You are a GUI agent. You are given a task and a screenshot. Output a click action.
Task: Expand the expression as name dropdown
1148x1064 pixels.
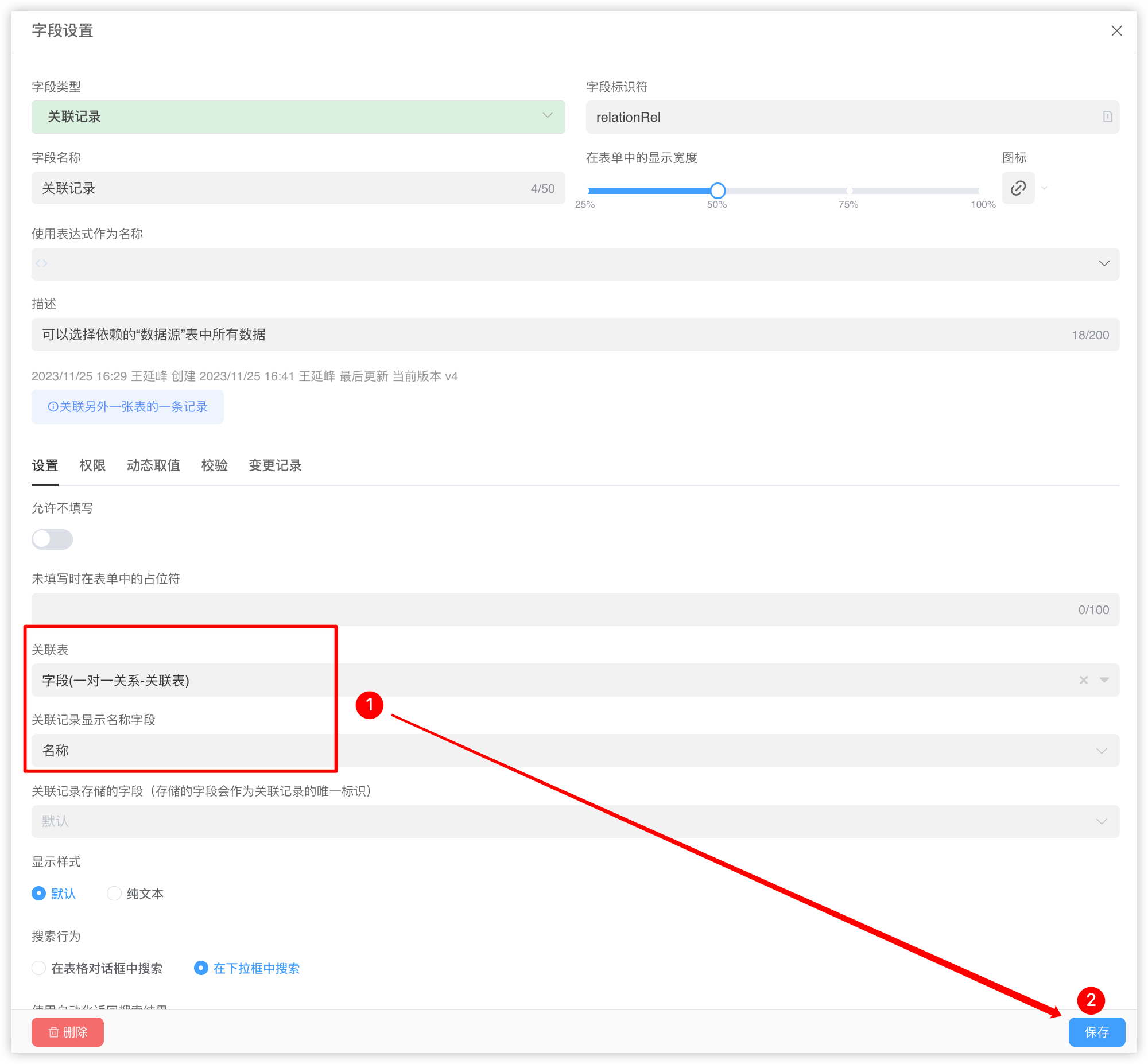pyautogui.click(x=1104, y=263)
